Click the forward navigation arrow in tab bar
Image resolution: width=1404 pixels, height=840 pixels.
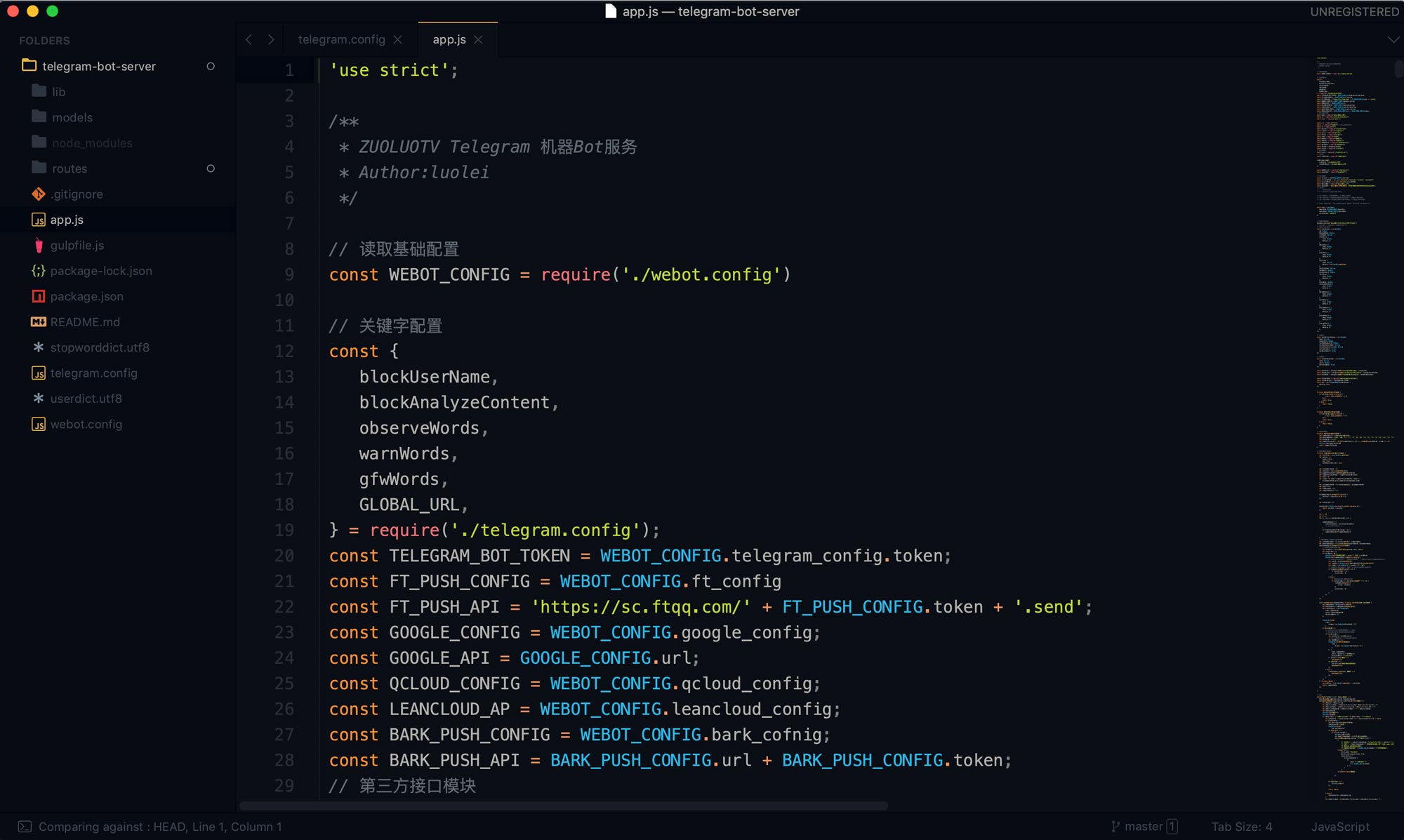click(271, 40)
